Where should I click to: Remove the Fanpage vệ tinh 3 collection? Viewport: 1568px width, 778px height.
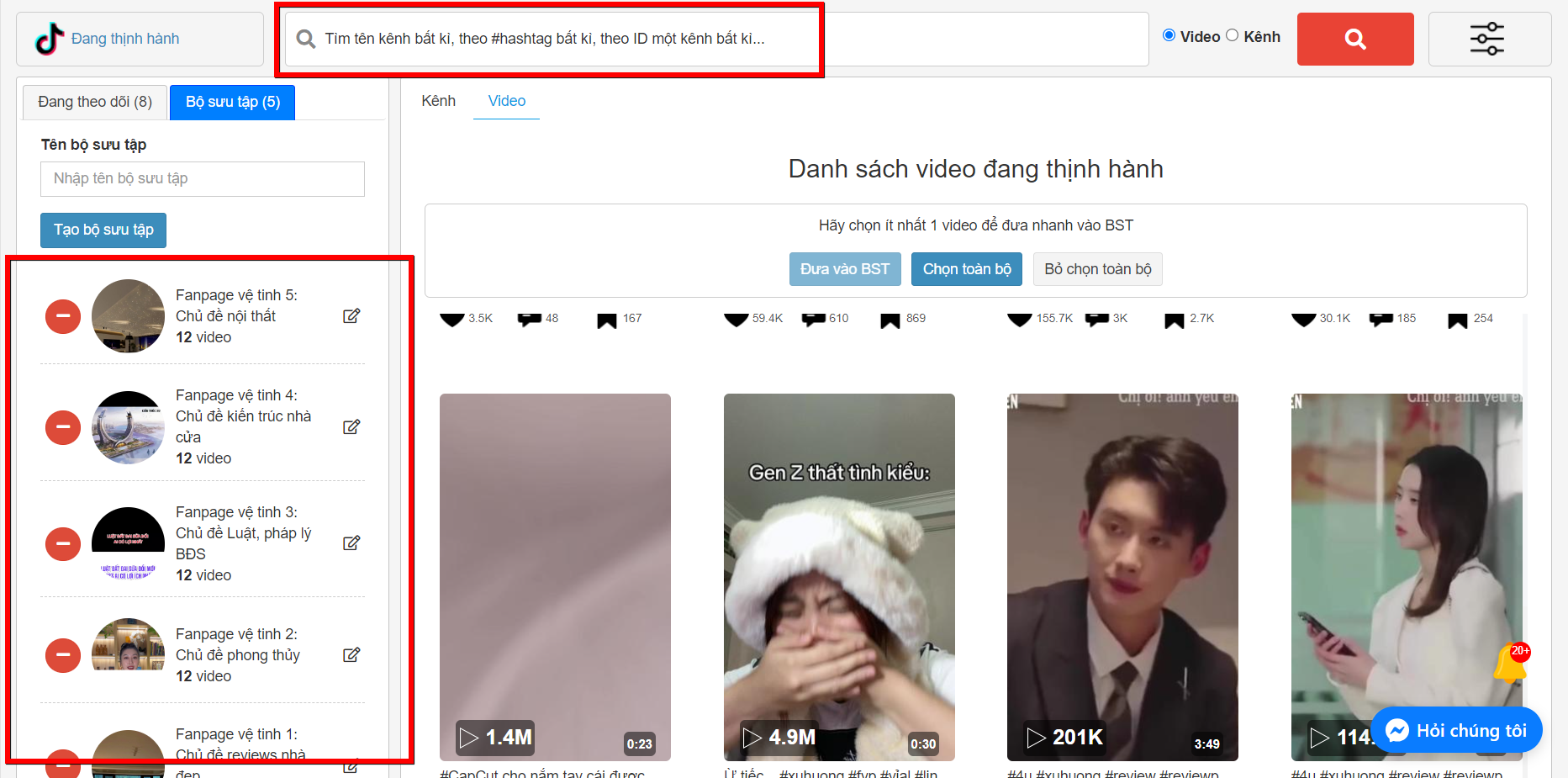click(x=63, y=543)
